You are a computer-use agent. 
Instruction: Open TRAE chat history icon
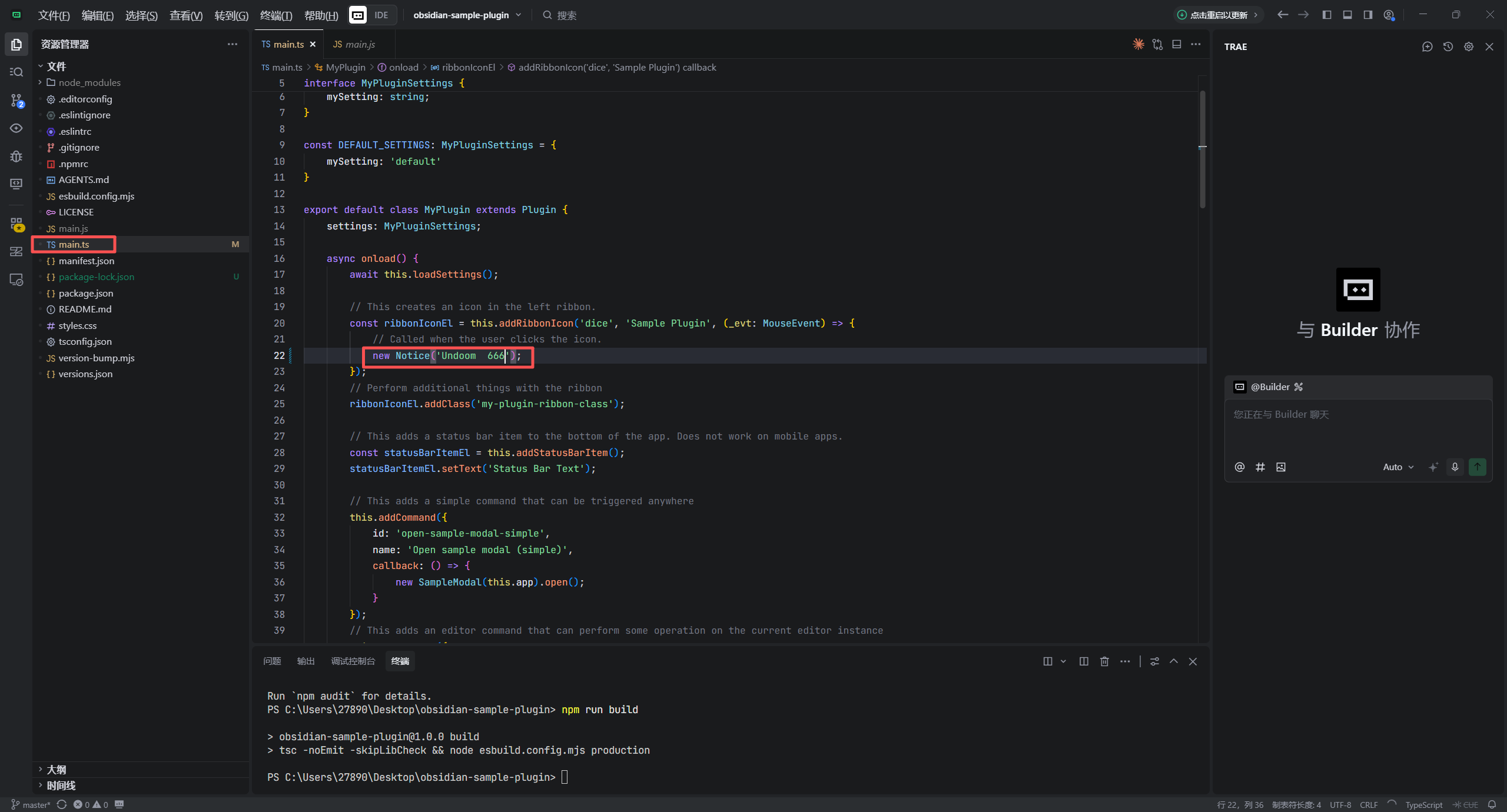[1448, 46]
